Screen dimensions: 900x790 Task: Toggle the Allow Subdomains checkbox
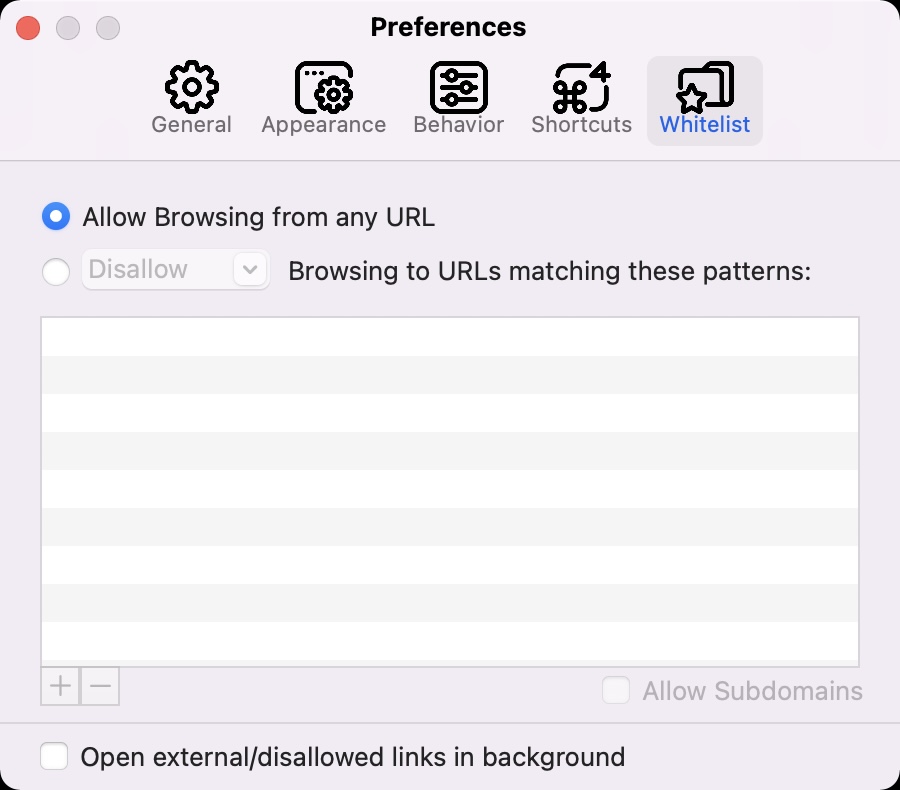coord(616,691)
